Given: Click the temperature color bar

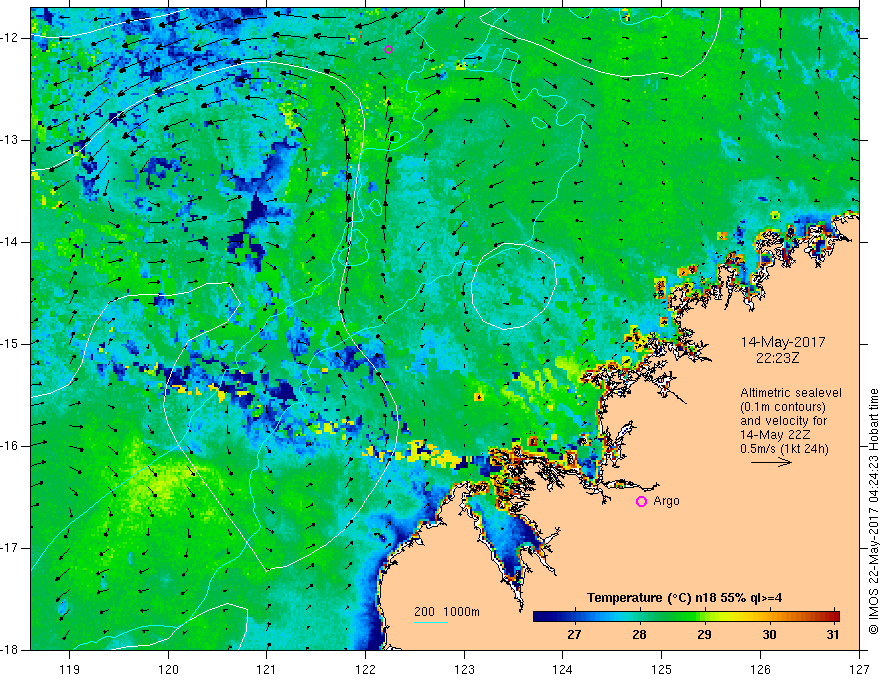Looking at the screenshot, I should tap(686, 617).
